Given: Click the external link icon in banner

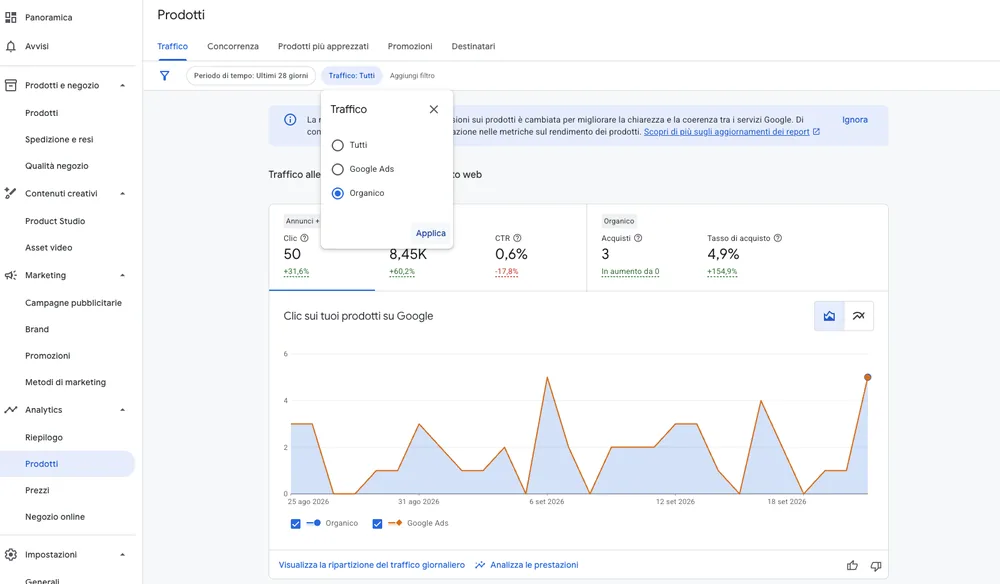Looking at the screenshot, I should pyautogui.click(x=816, y=131).
